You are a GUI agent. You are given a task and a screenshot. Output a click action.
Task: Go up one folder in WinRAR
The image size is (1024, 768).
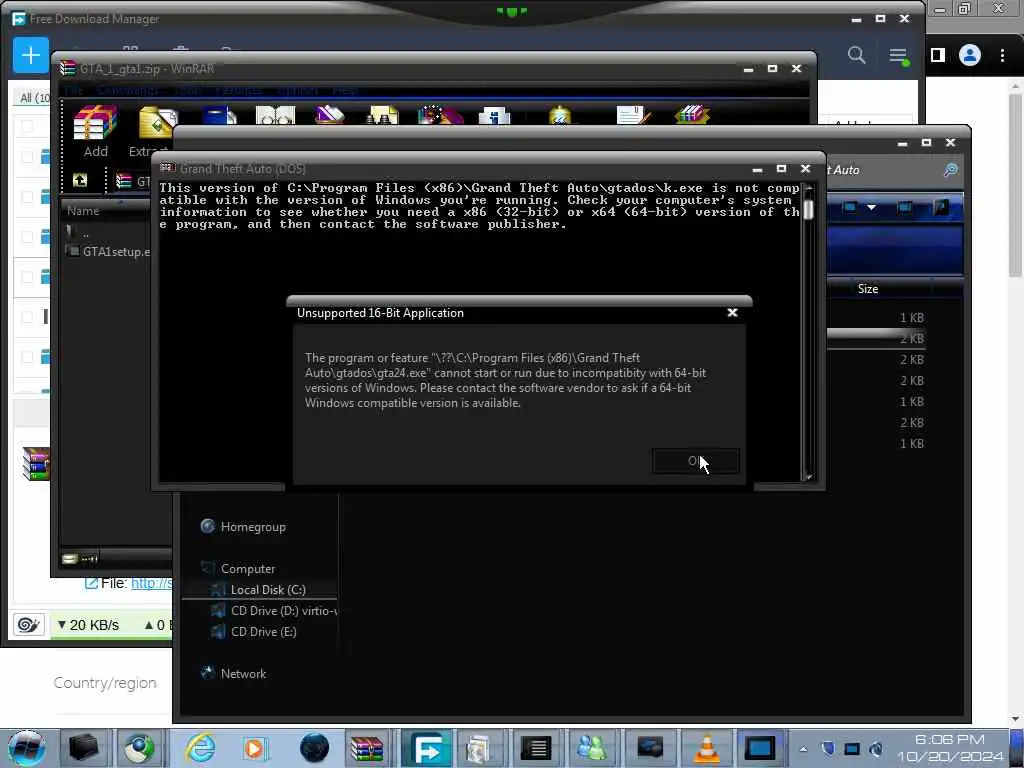80,180
